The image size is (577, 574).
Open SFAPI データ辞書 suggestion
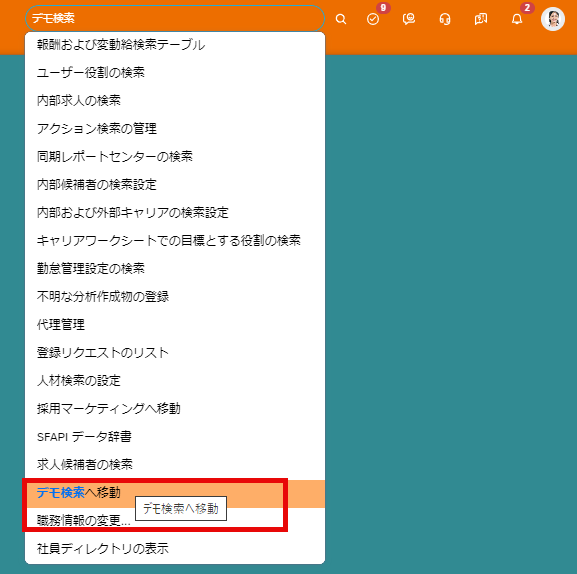[x=175, y=437]
